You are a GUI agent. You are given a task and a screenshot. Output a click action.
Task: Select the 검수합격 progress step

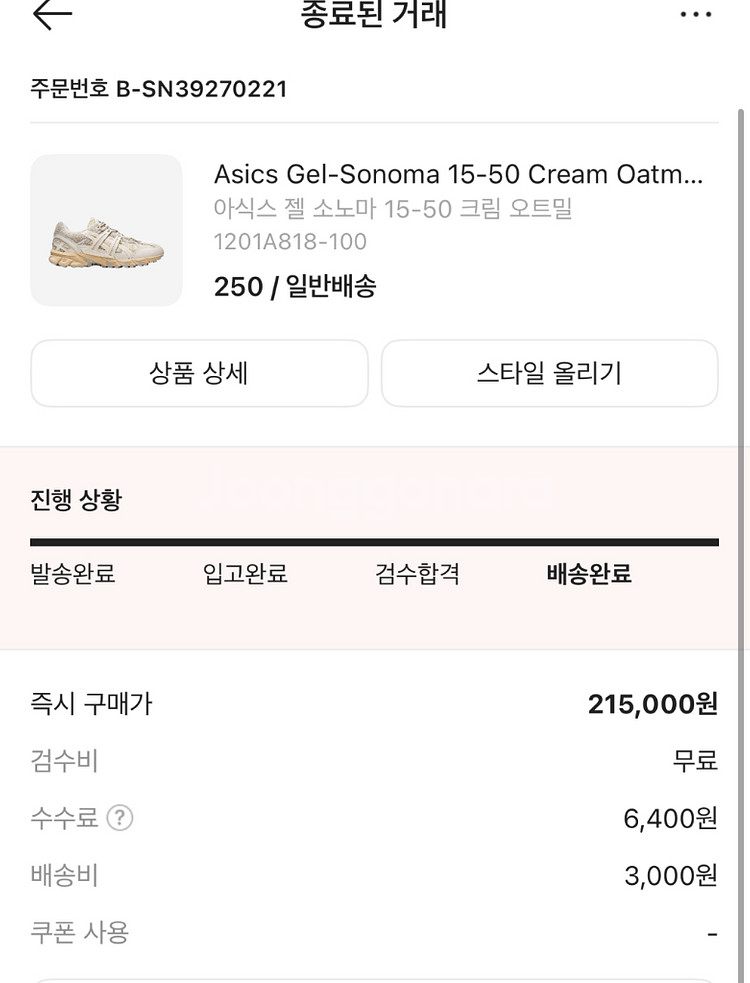tap(417, 575)
